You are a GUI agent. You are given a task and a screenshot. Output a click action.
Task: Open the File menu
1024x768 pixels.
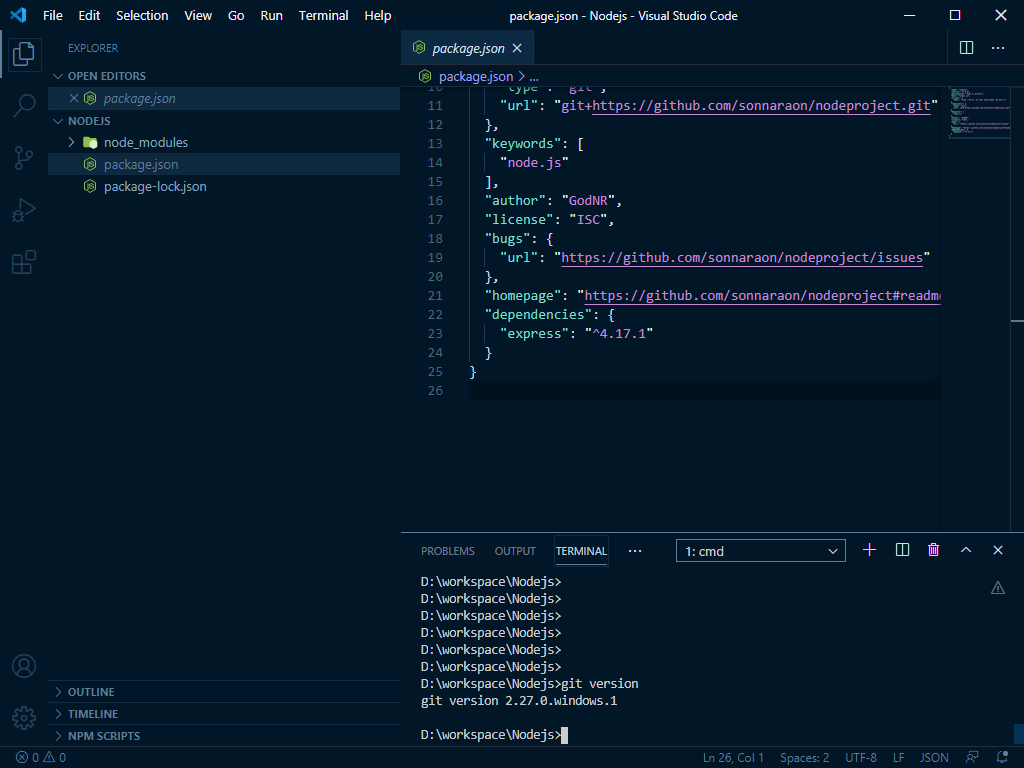[52, 15]
